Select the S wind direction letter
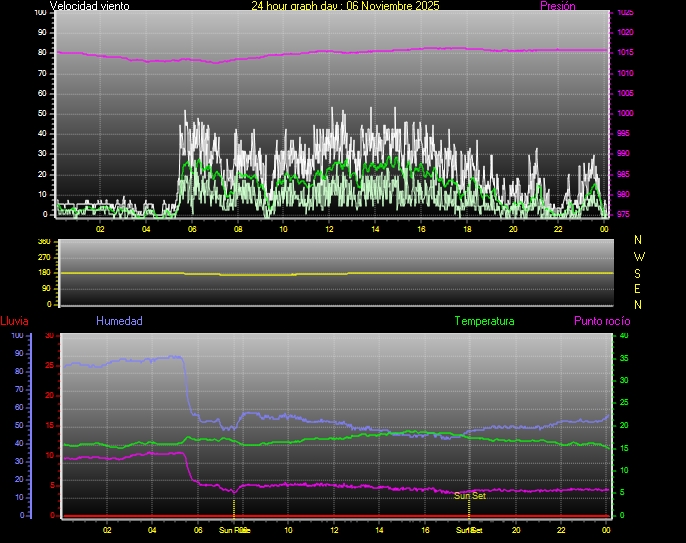The image size is (686, 543). [x=639, y=272]
